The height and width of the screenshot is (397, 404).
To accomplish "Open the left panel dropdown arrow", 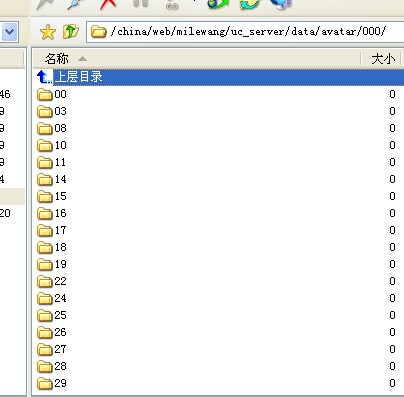I will click(9, 32).
